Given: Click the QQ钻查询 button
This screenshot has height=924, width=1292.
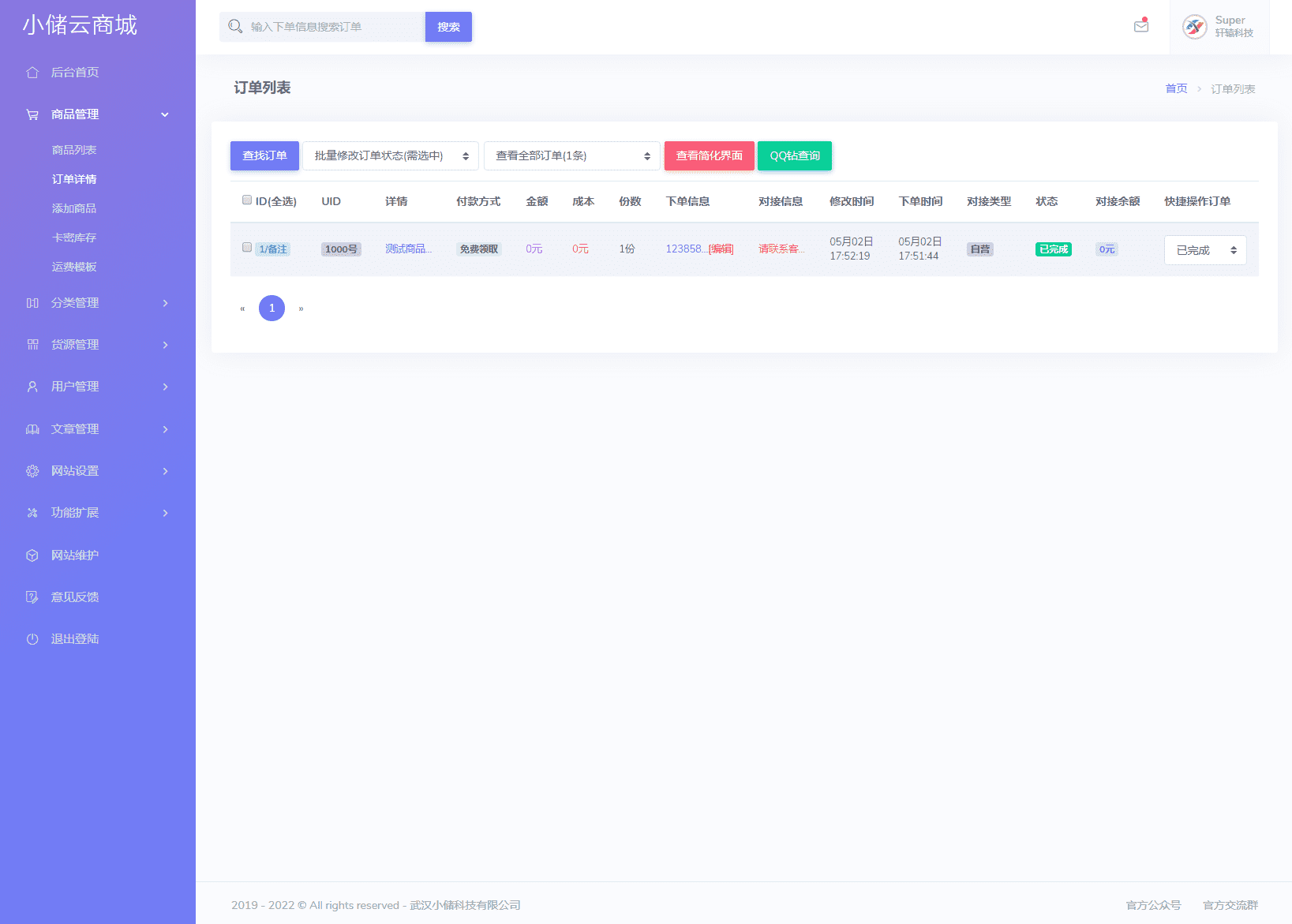Looking at the screenshot, I should click(795, 156).
